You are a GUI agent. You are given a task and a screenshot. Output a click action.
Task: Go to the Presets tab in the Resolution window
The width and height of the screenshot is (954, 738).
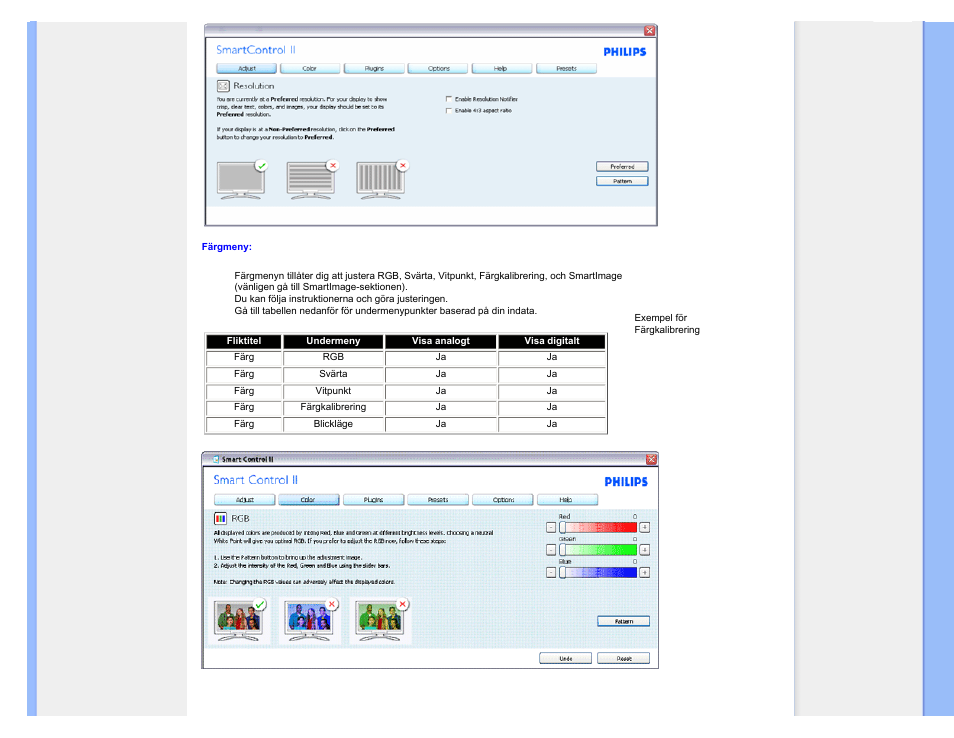click(x=566, y=69)
